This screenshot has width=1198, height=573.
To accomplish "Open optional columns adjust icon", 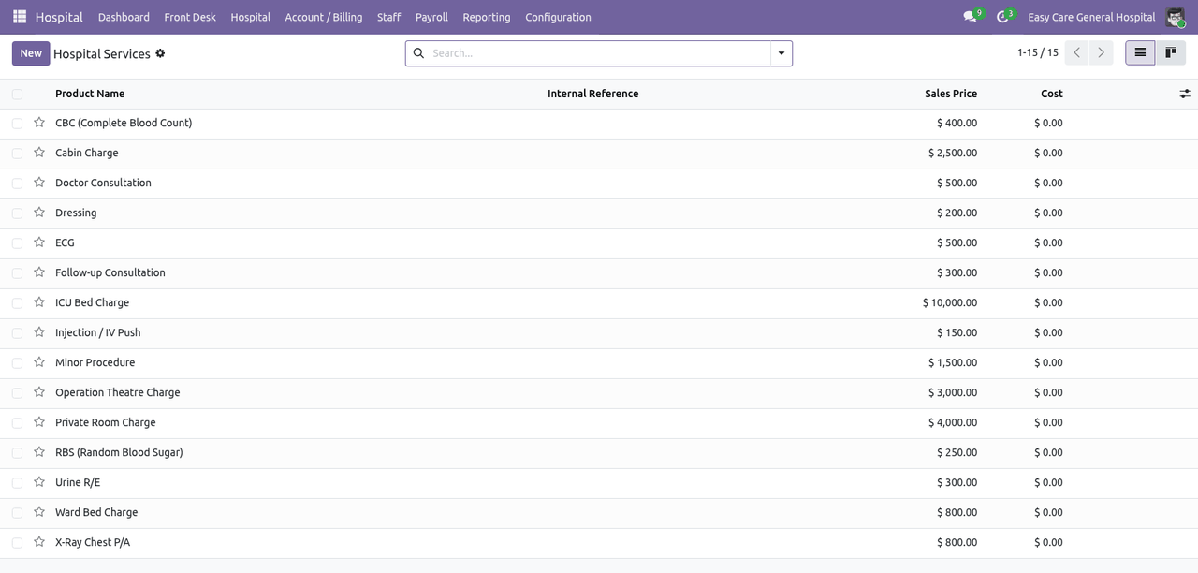I will (1184, 93).
